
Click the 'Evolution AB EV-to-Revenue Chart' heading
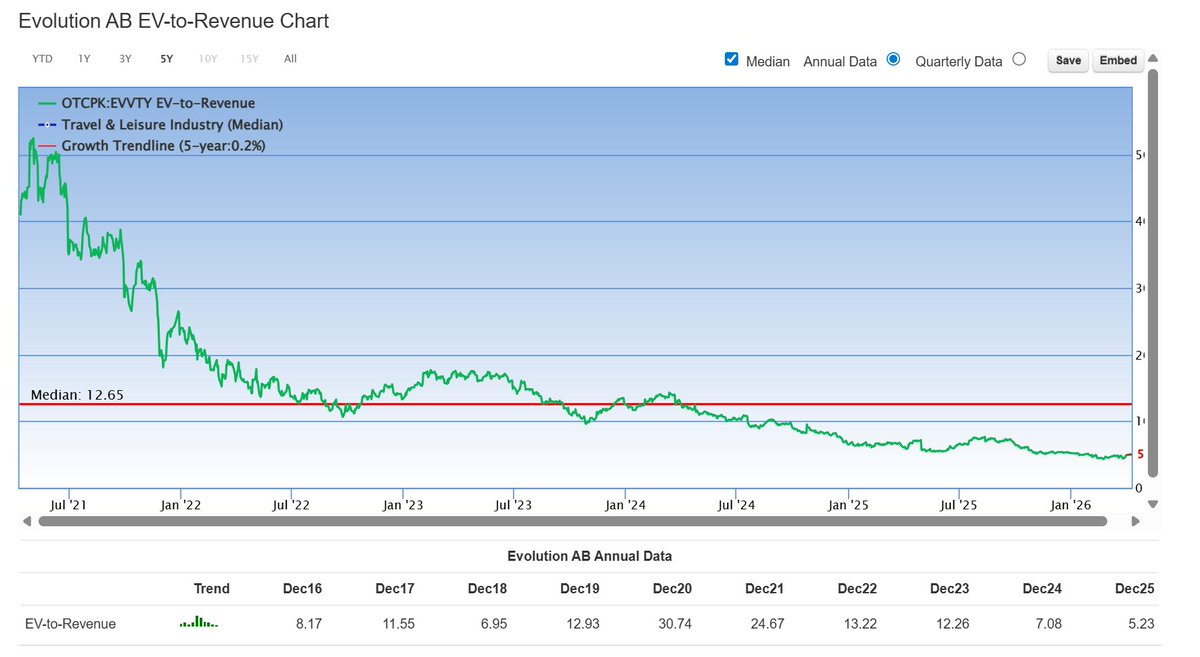[x=174, y=20]
